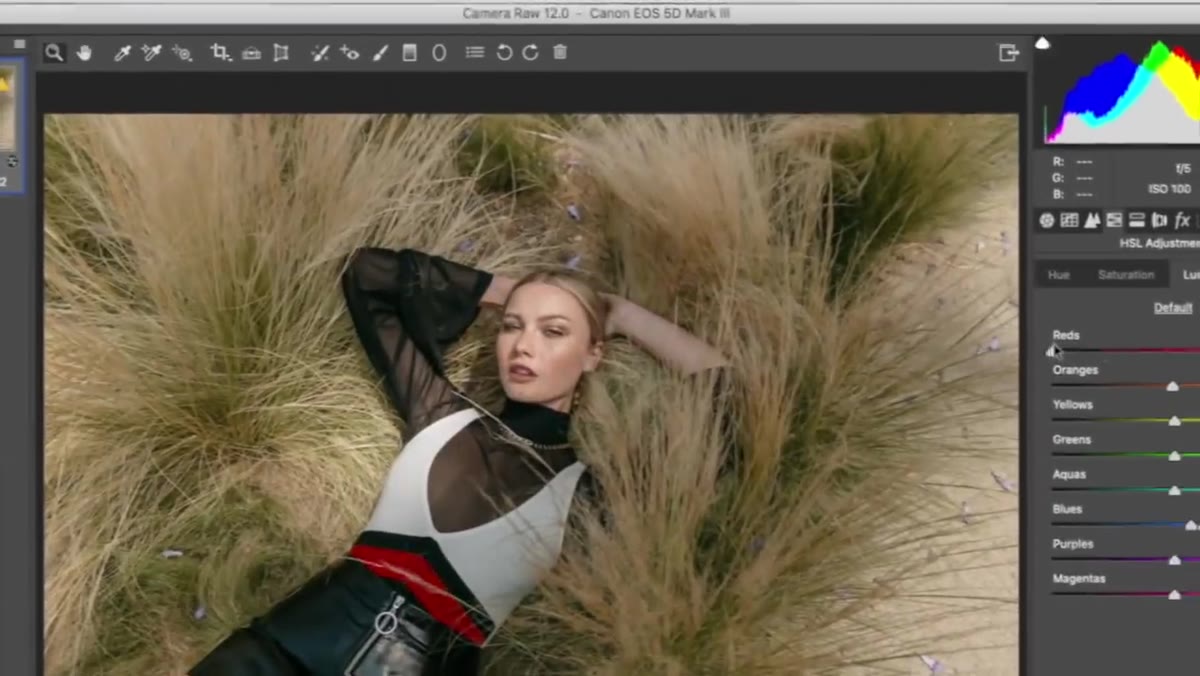Toggle full screen mode icon
Screen dimensions: 1200x676
pyautogui.click(x=1008, y=53)
